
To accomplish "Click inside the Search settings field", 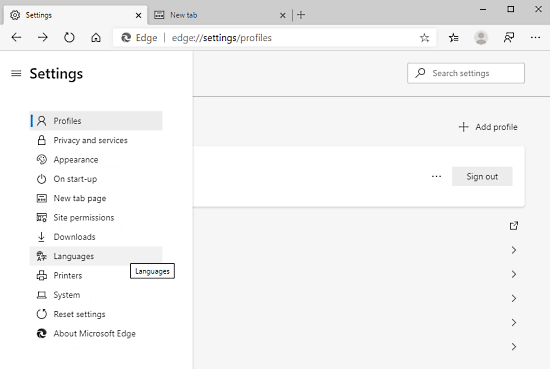I will [466, 73].
